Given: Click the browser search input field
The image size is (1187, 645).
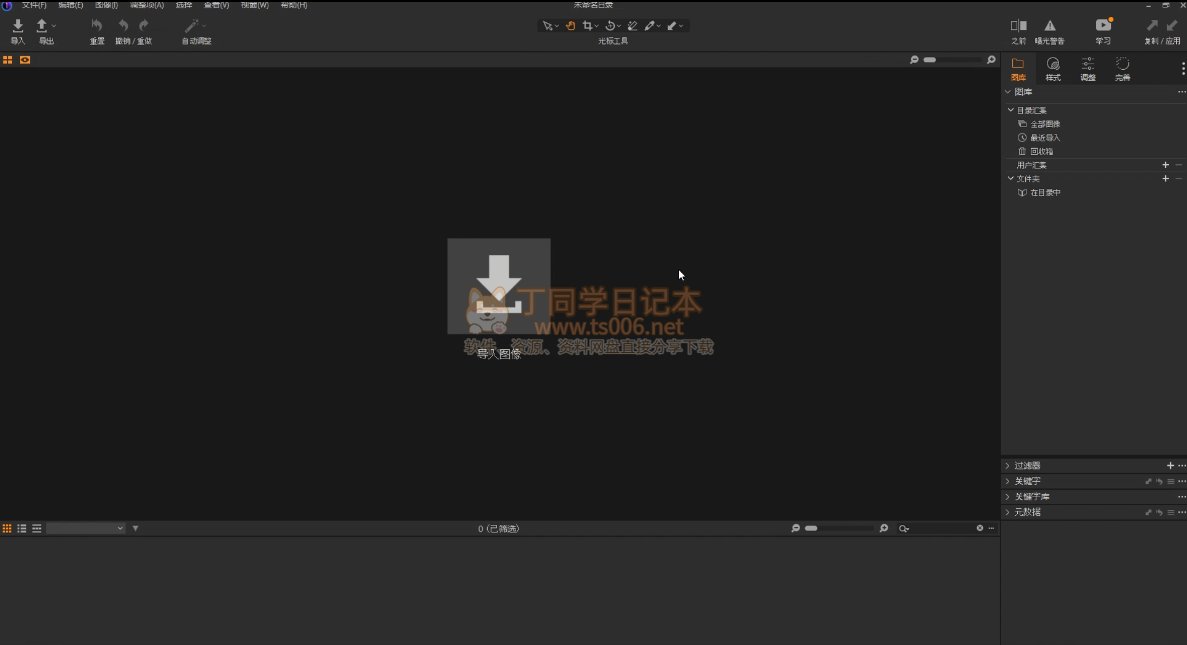Looking at the screenshot, I should coord(940,528).
